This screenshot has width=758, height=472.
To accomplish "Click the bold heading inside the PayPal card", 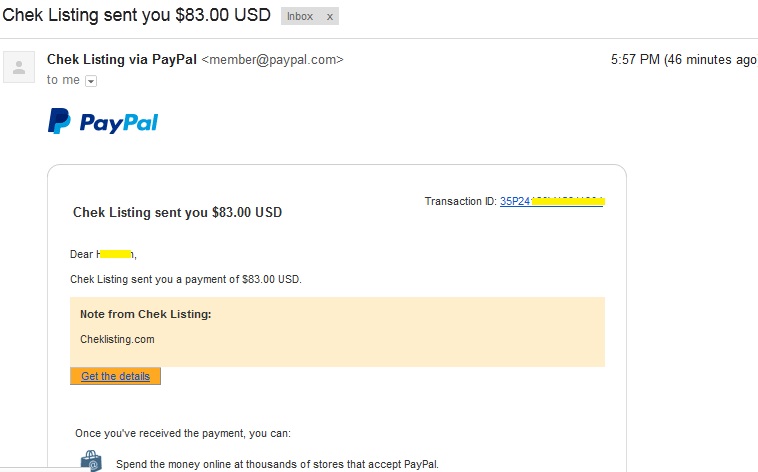I will click(x=178, y=213).
